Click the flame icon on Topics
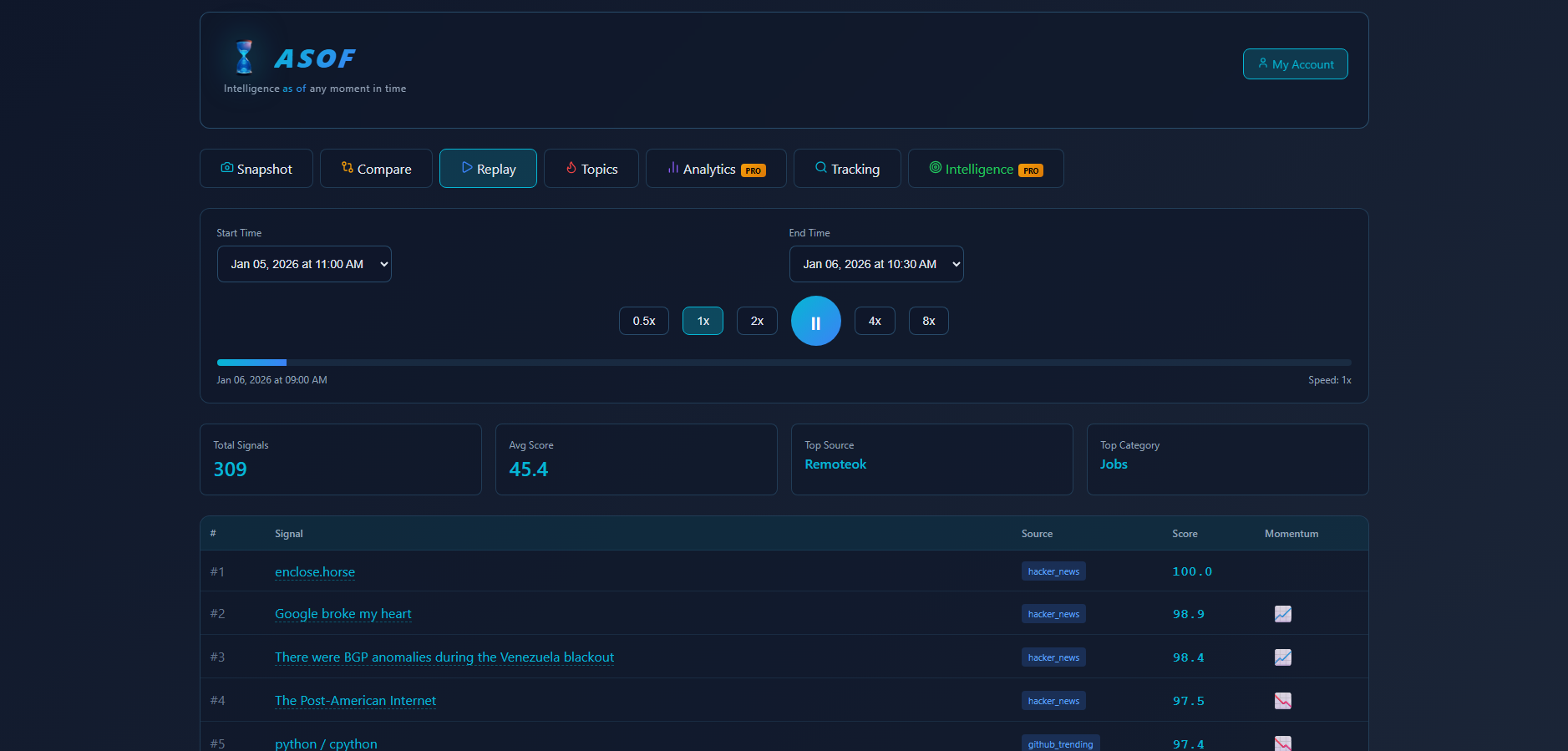This screenshot has height=751, width=1568. coord(571,168)
